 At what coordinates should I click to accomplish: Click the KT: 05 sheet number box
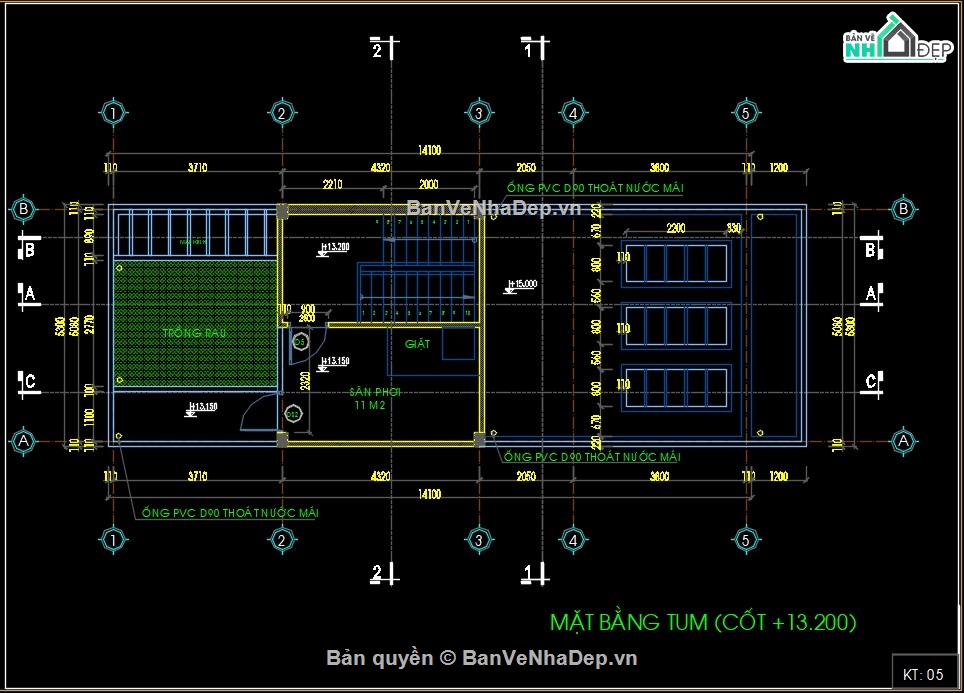(923, 674)
